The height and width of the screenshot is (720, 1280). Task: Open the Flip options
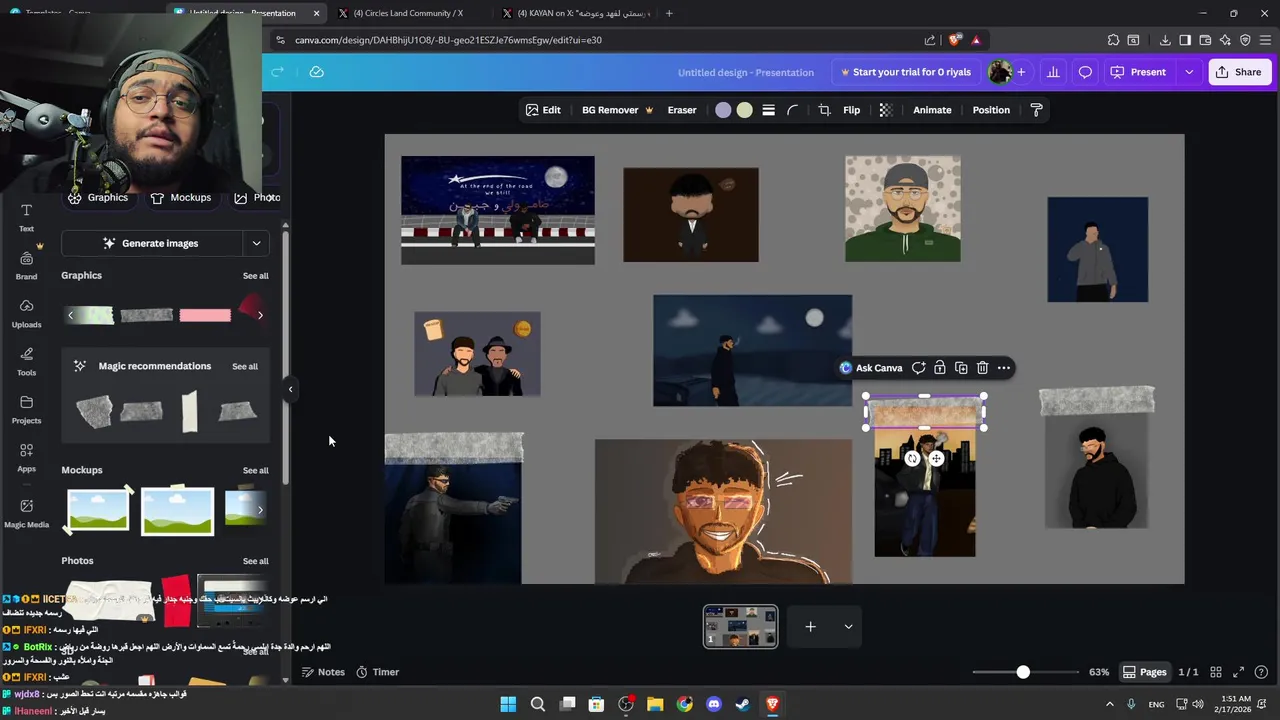coord(851,110)
